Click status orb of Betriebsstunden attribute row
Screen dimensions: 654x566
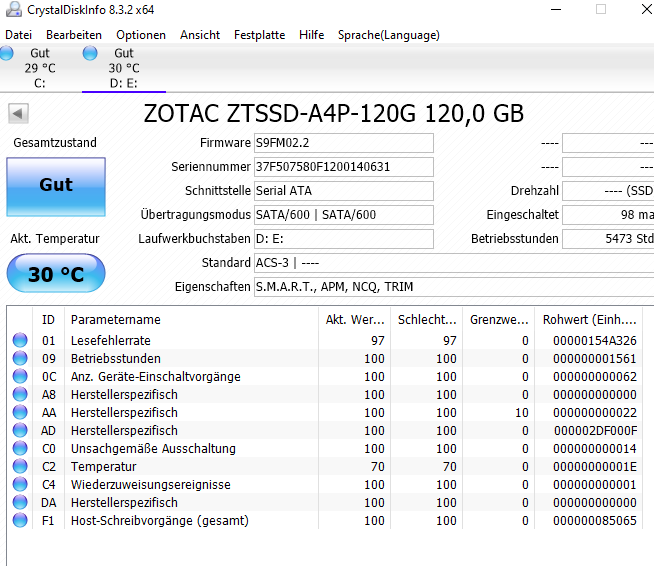tap(20, 358)
